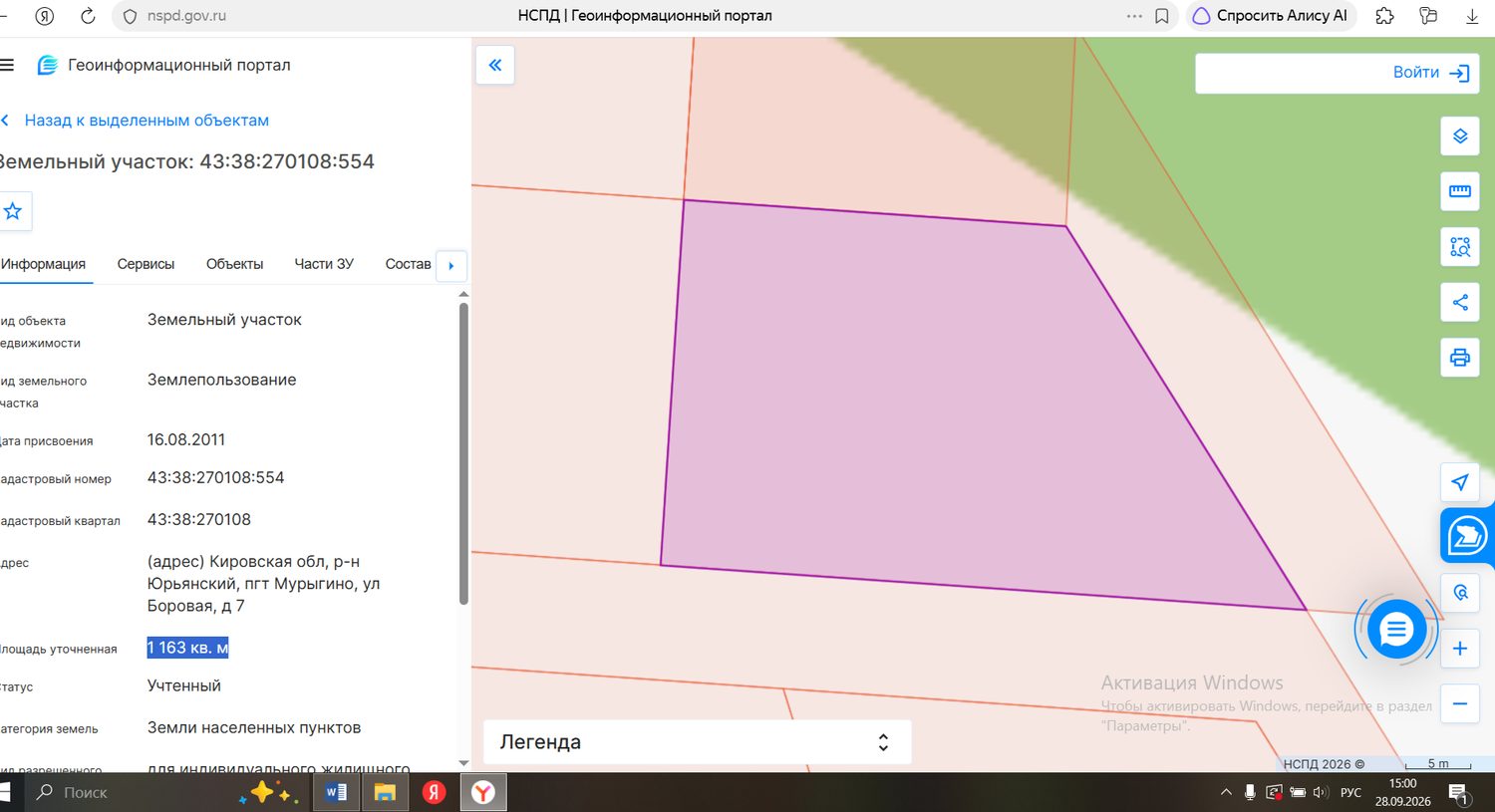The image size is (1495, 812).
Task: Open Word from the taskbar
Action: (336, 793)
